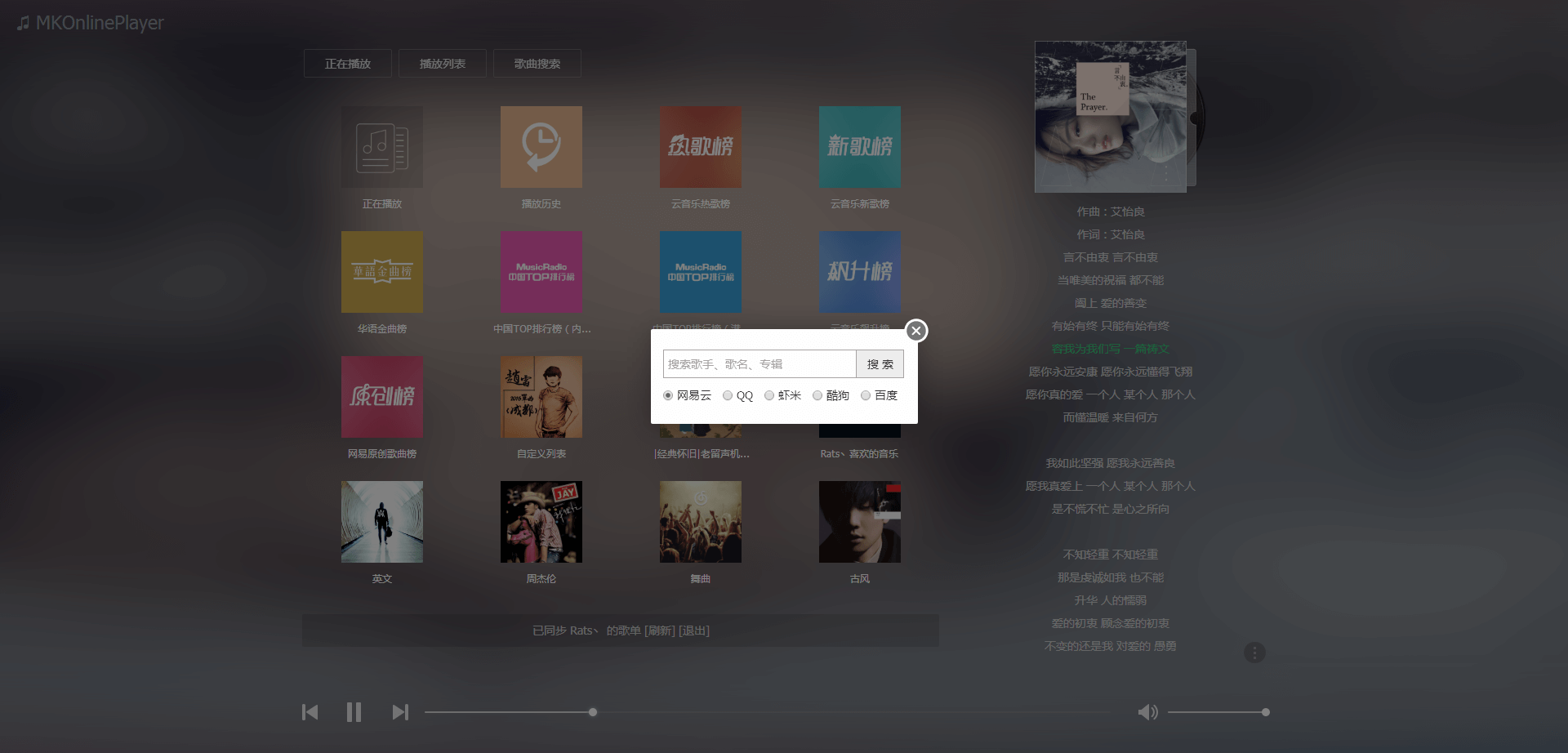Click the 作曲：艾怡良 line
Screen dimensions: 1568x753
tap(1111, 212)
